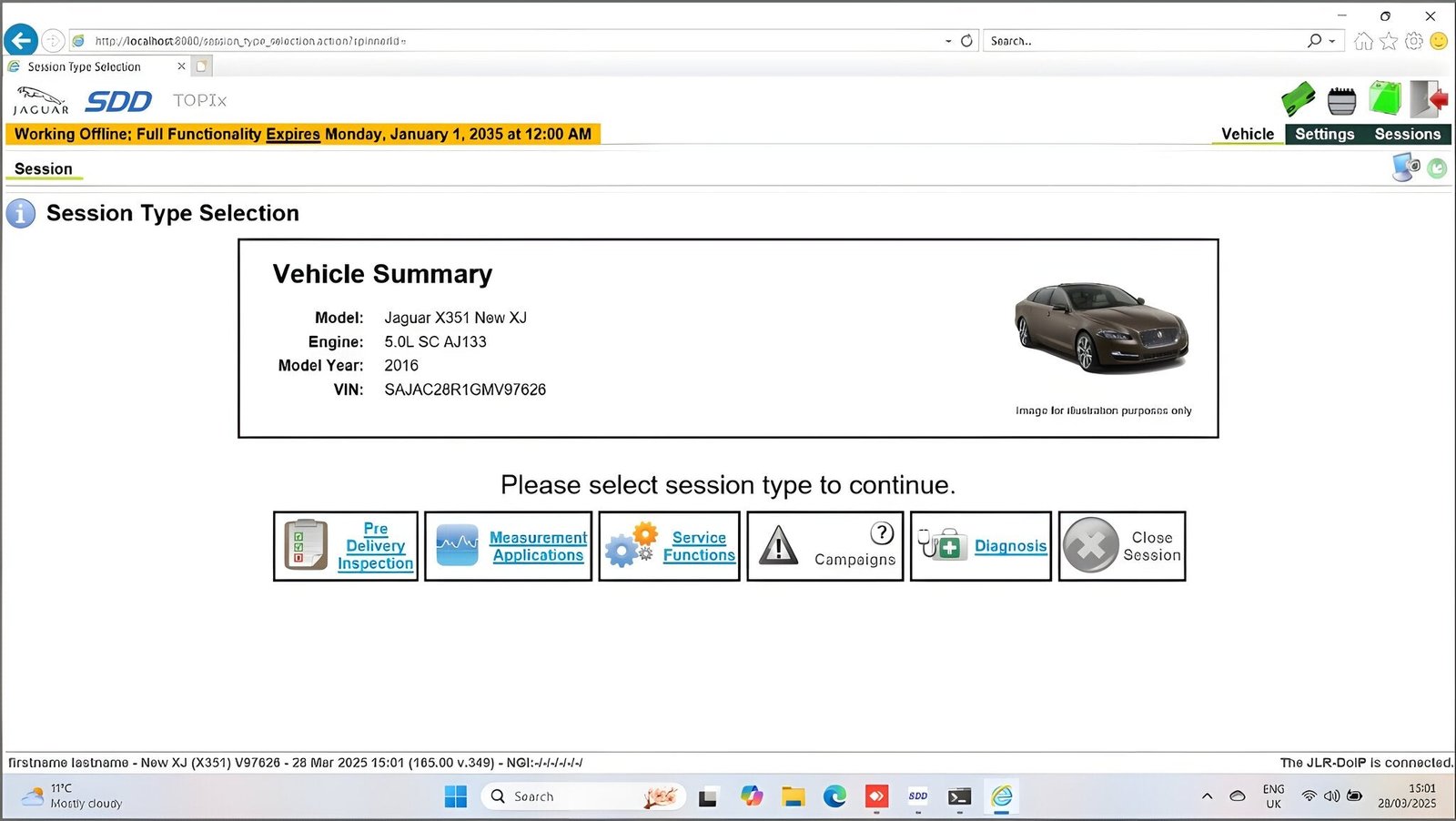Click the smiley feedback icon

coord(1439,41)
